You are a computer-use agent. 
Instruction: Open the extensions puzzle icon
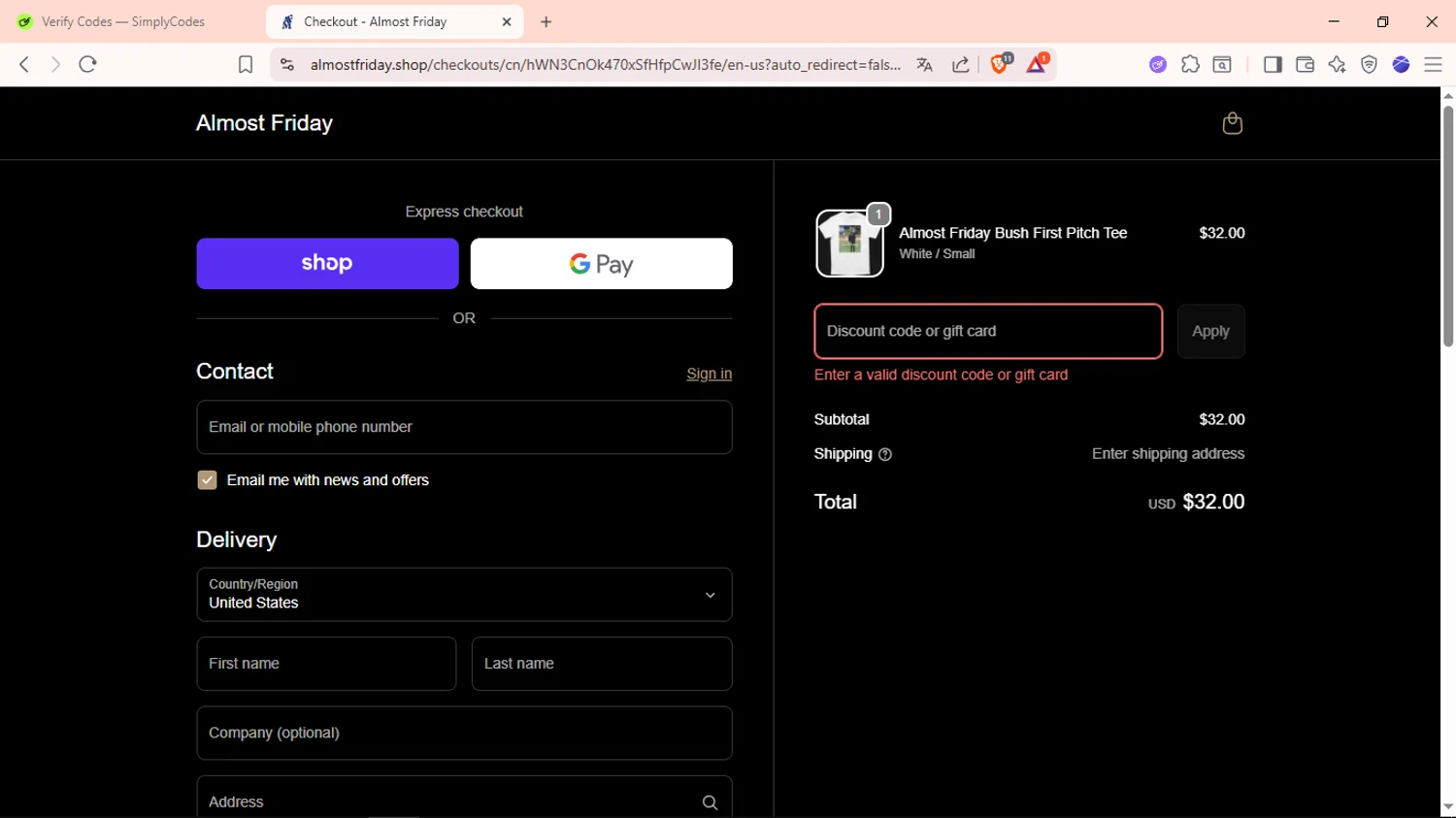pyautogui.click(x=1190, y=64)
